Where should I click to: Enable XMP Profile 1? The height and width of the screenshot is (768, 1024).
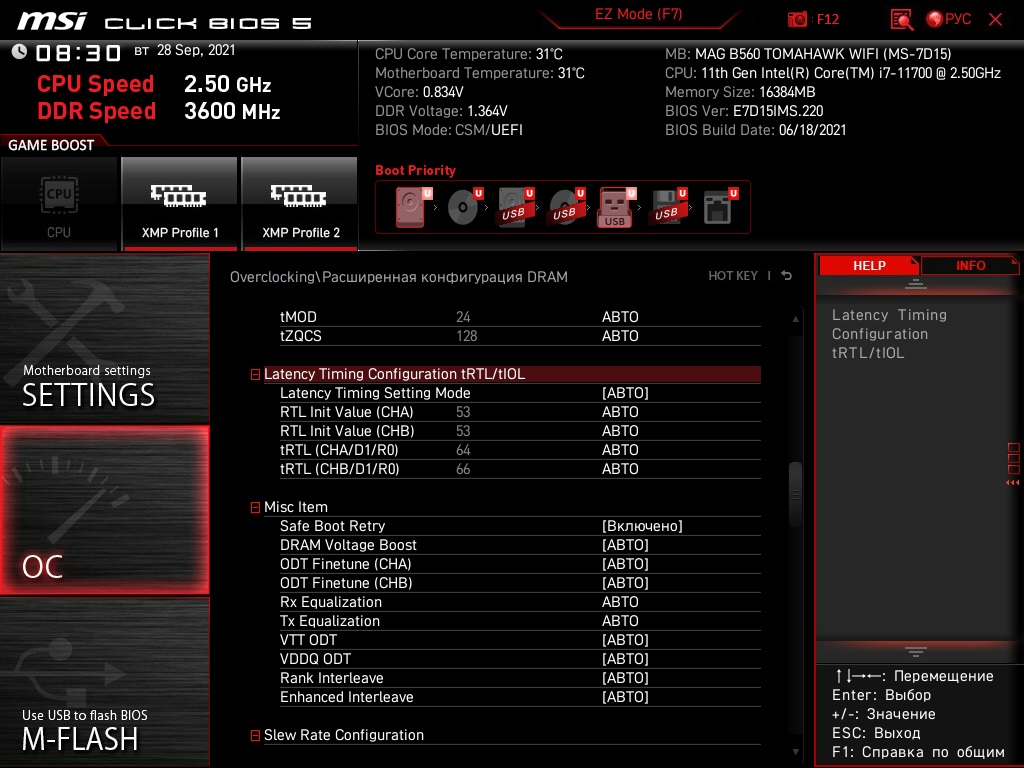pos(180,204)
